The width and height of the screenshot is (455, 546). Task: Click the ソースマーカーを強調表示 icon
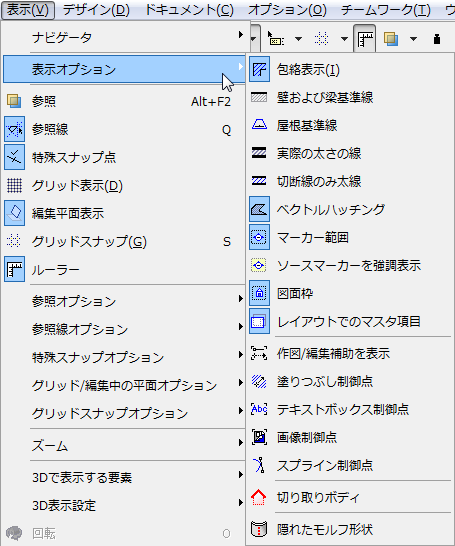[259, 265]
